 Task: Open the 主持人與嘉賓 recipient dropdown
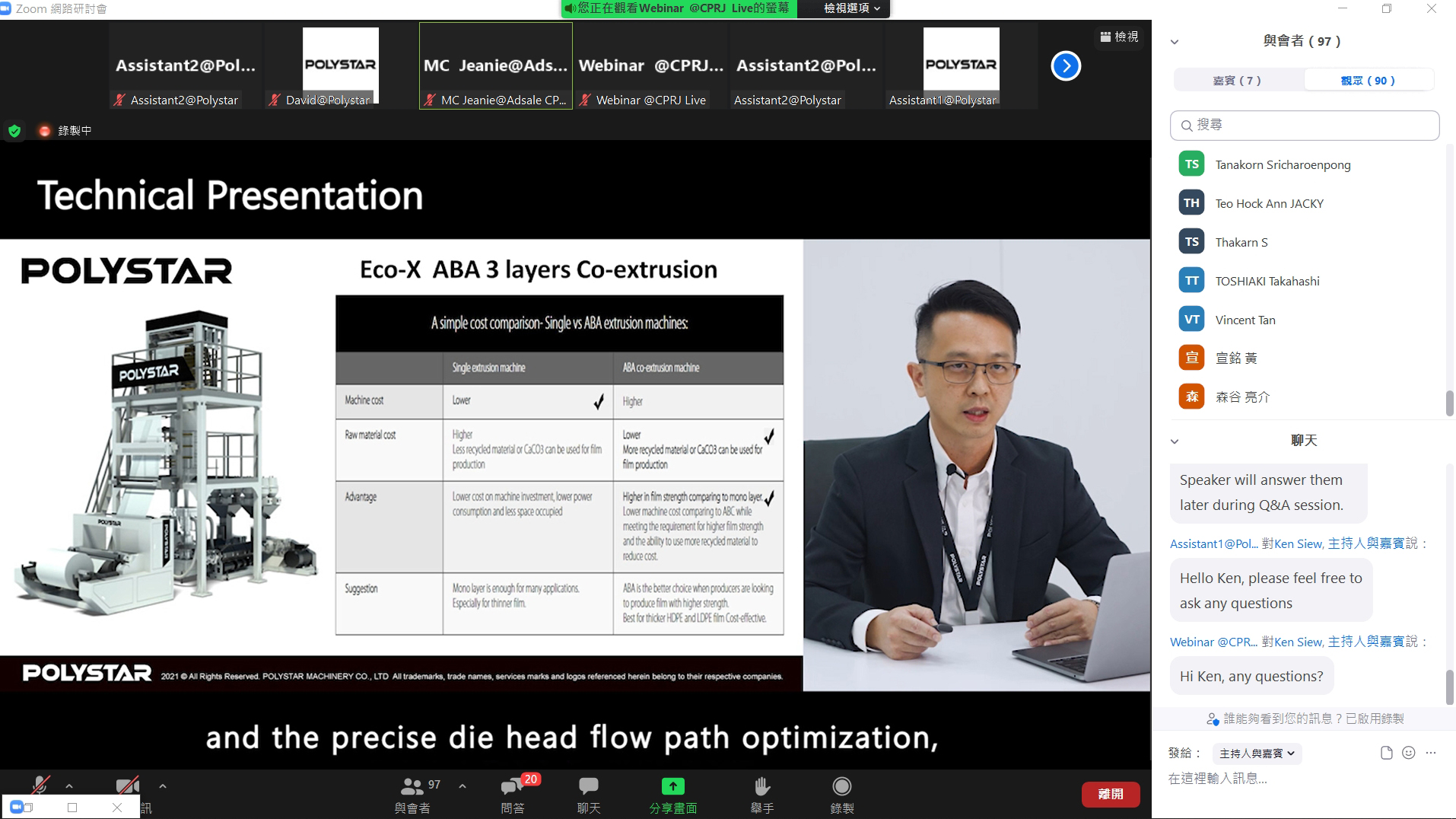point(1257,754)
